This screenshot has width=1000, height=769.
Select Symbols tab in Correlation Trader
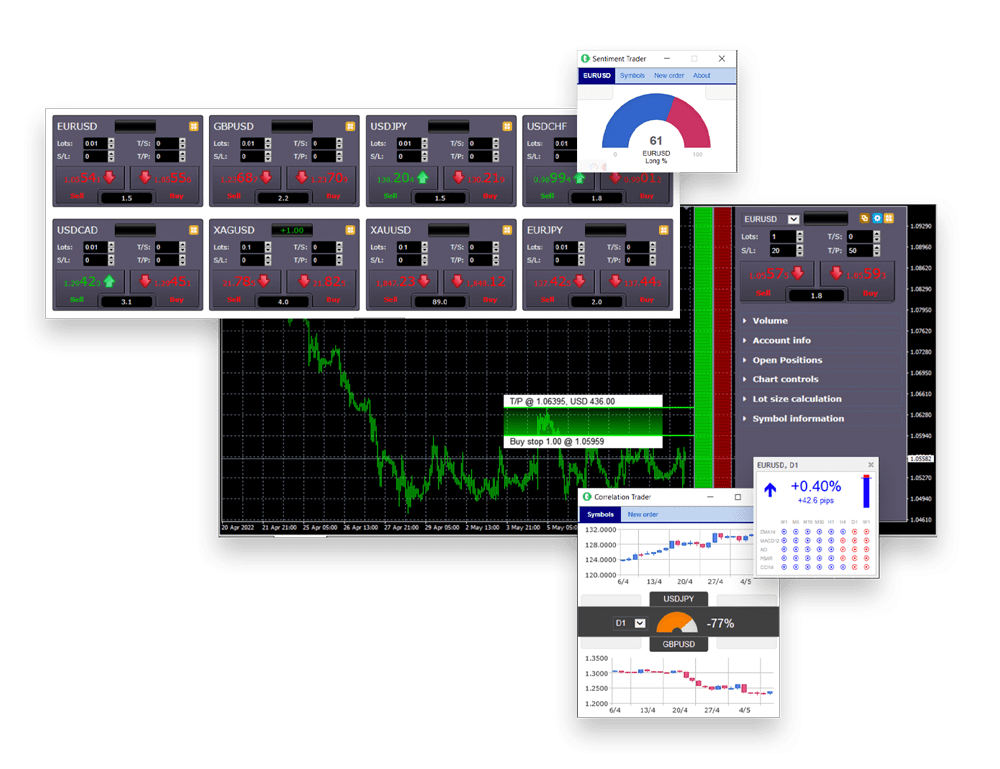click(600, 515)
